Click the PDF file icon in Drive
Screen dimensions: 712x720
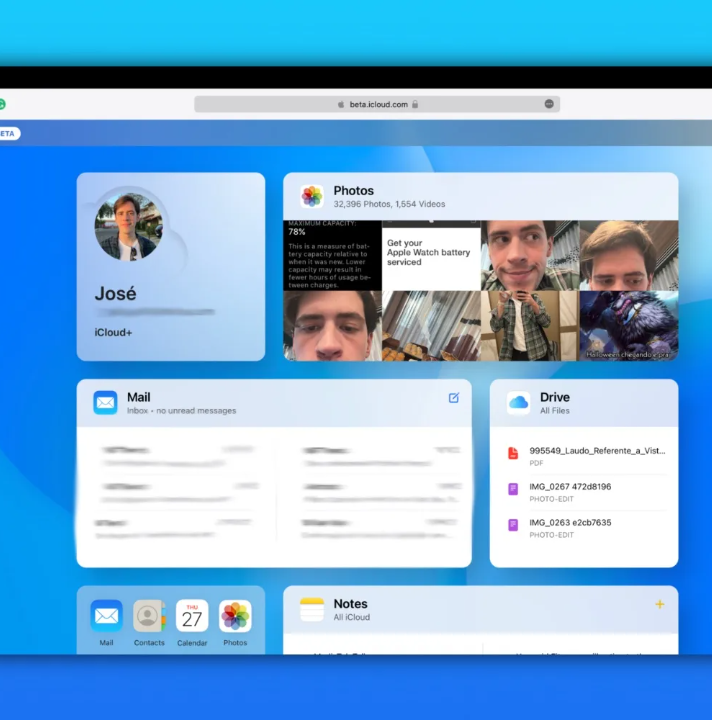(x=513, y=453)
